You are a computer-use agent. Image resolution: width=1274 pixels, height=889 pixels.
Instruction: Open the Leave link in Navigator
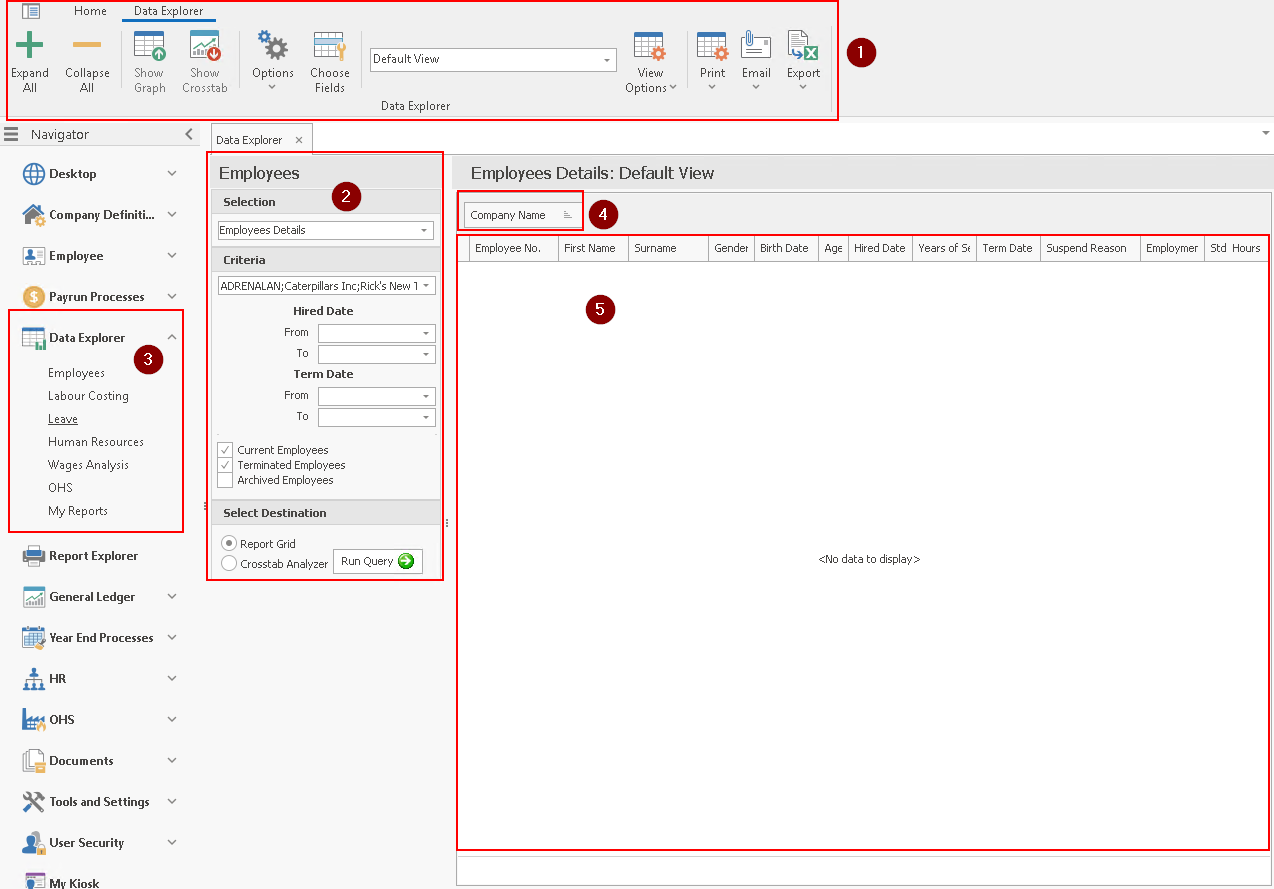click(x=63, y=419)
